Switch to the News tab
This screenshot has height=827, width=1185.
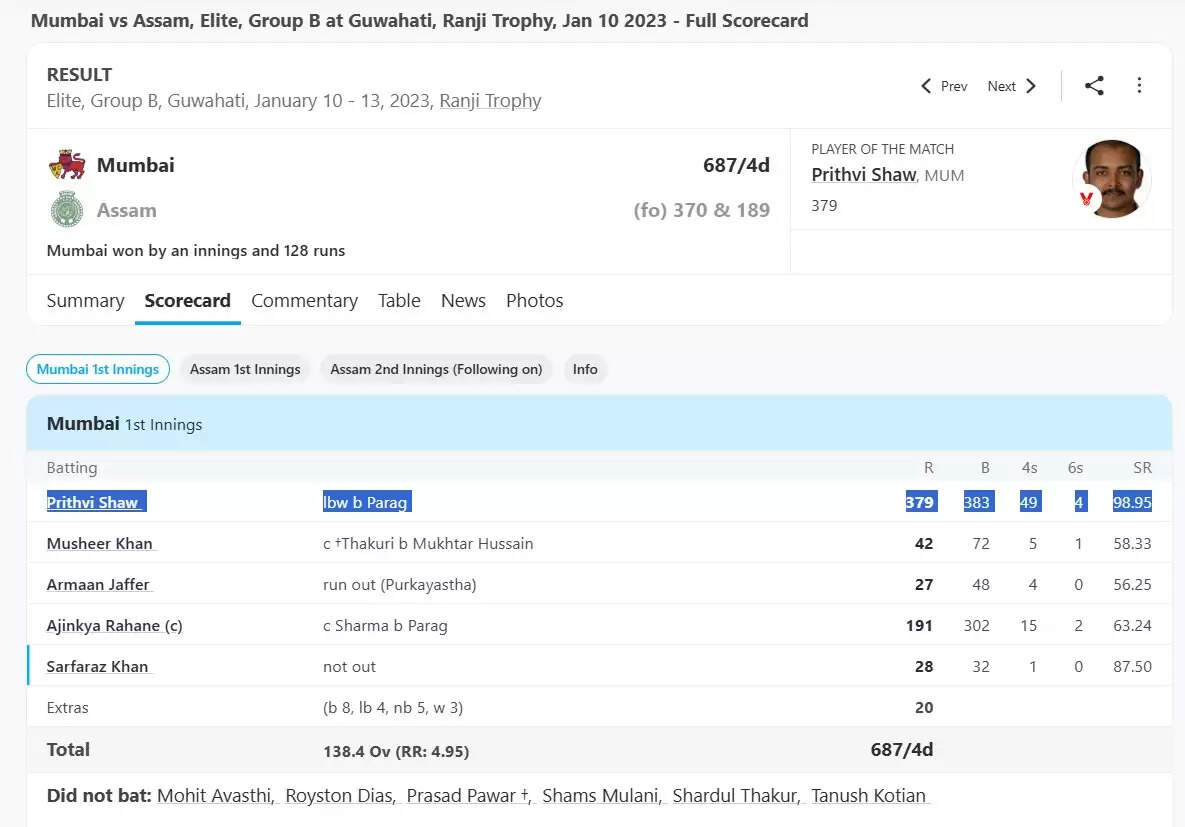pyautogui.click(x=463, y=301)
